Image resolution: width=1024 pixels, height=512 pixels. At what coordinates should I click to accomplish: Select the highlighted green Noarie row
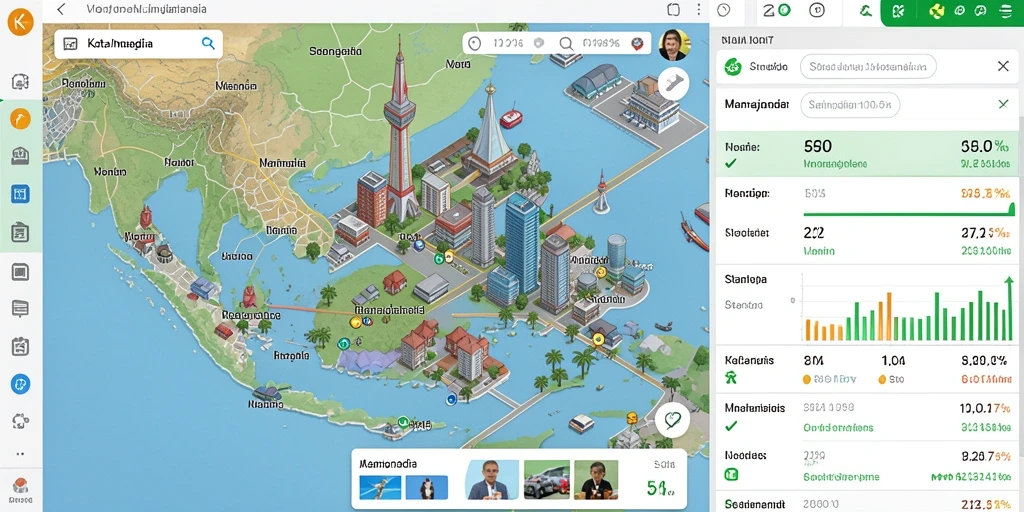tap(867, 155)
